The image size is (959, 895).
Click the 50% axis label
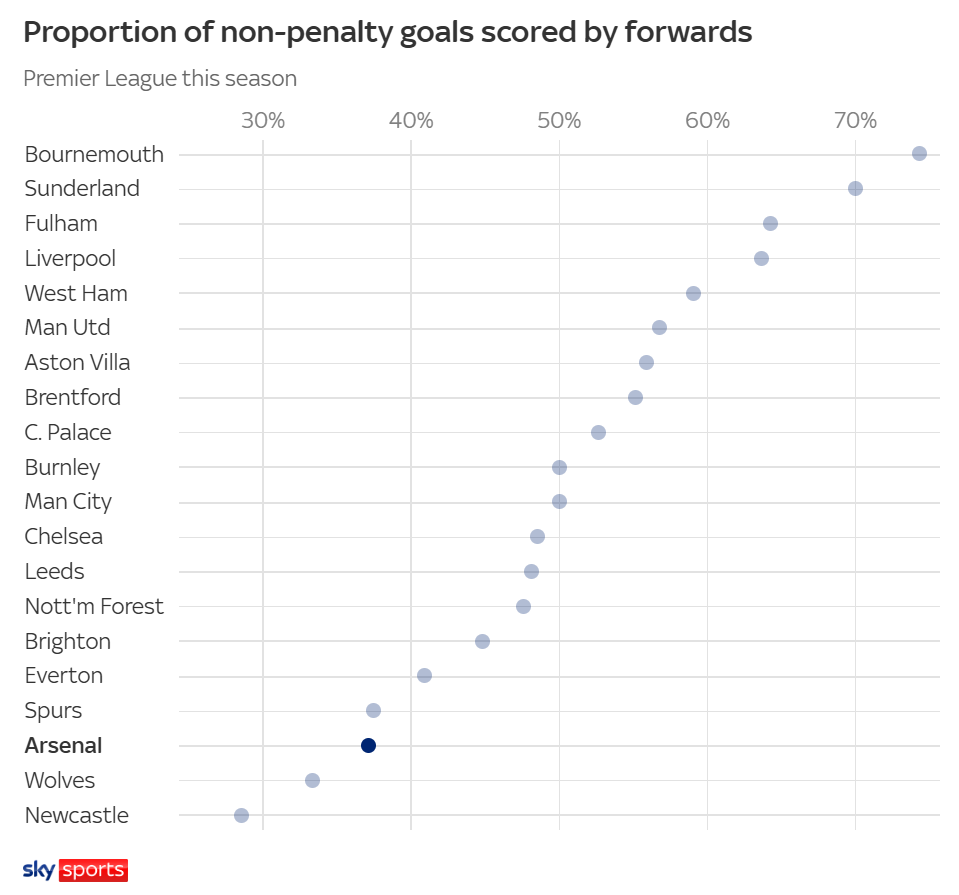click(559, 121)
